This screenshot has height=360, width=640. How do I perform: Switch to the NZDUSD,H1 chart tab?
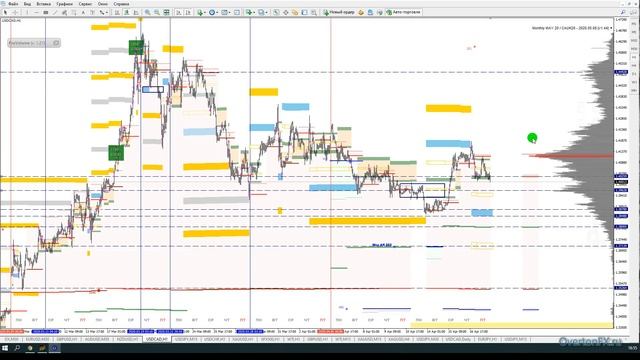pos(127,339)
